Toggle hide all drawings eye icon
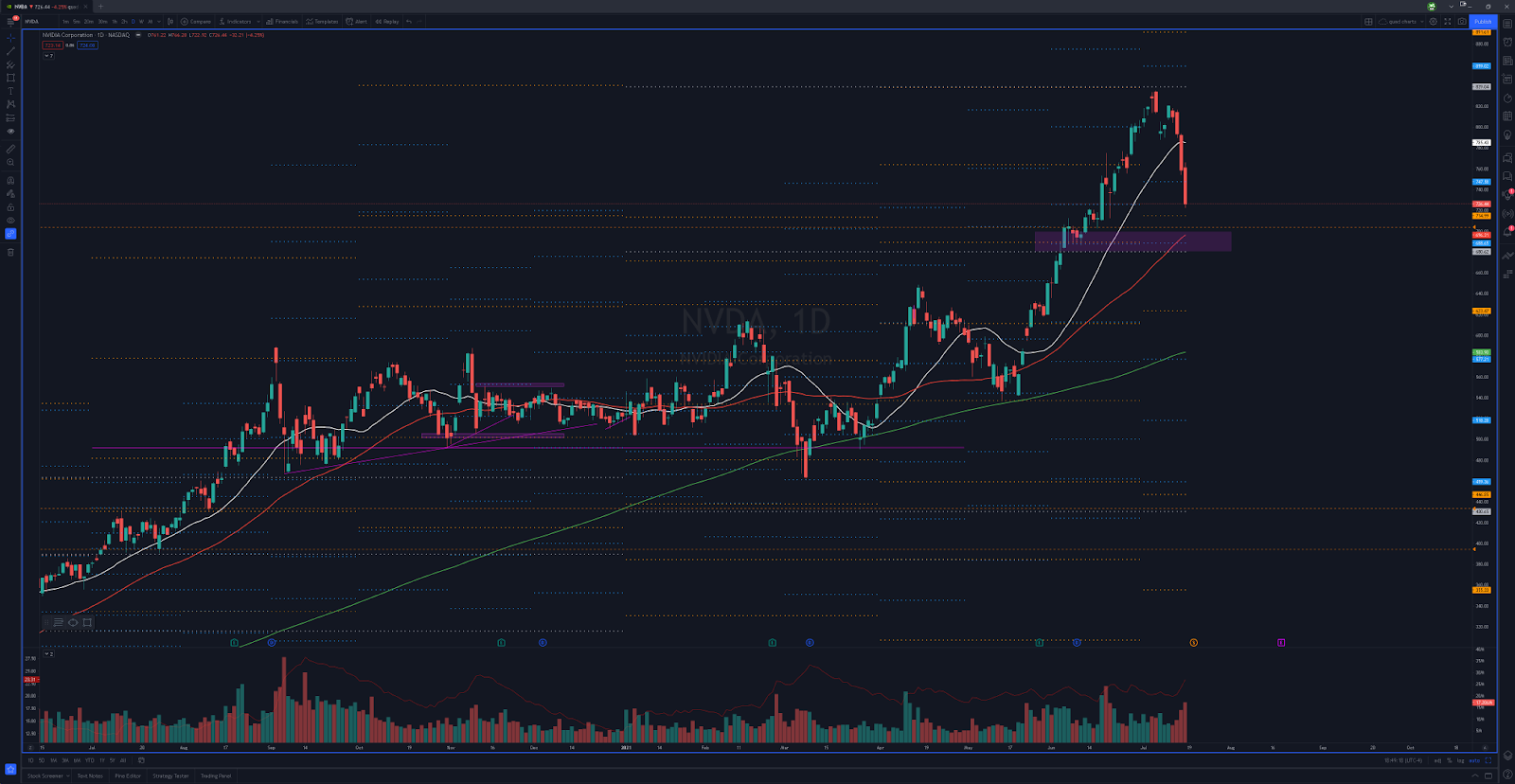 coord(10,221)
